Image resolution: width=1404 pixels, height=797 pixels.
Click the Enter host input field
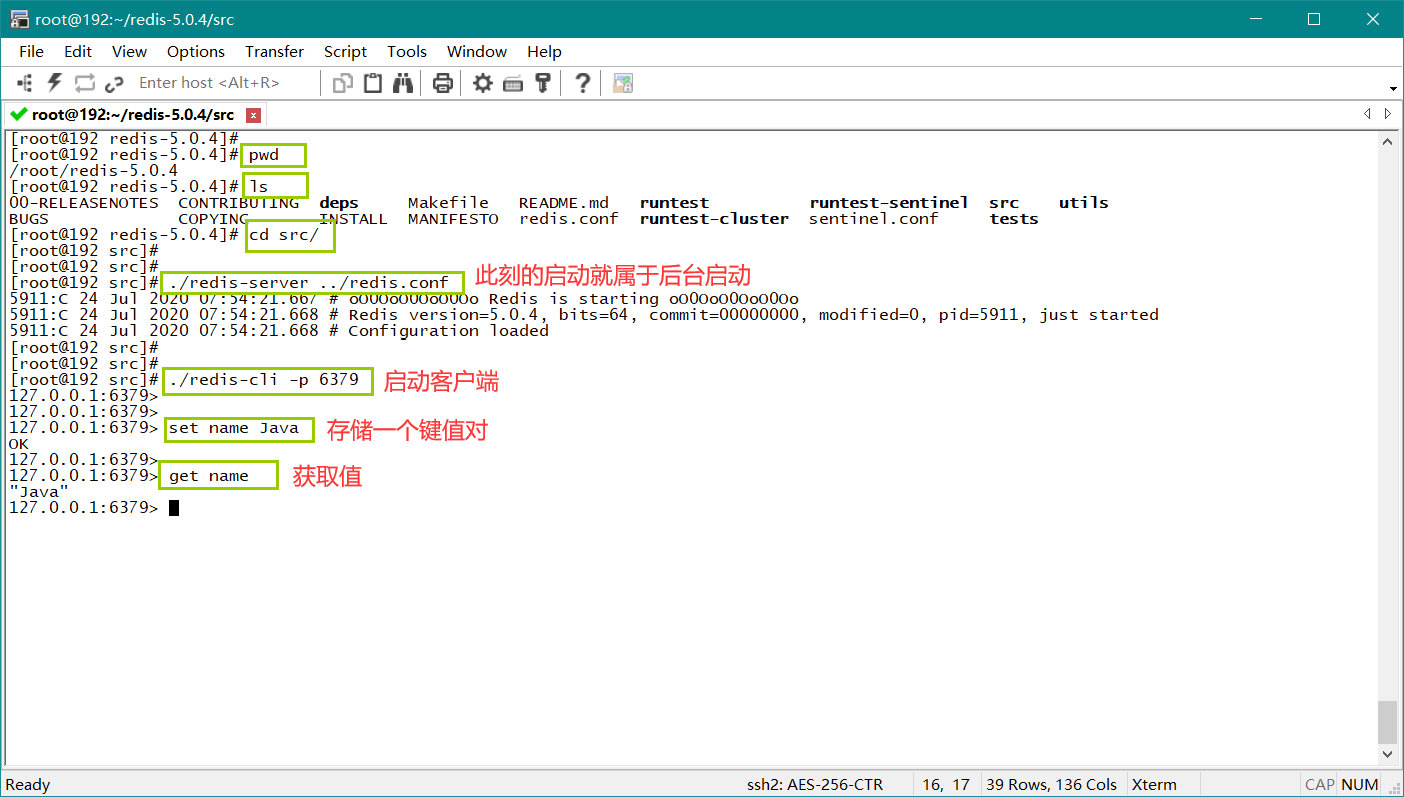222,83
